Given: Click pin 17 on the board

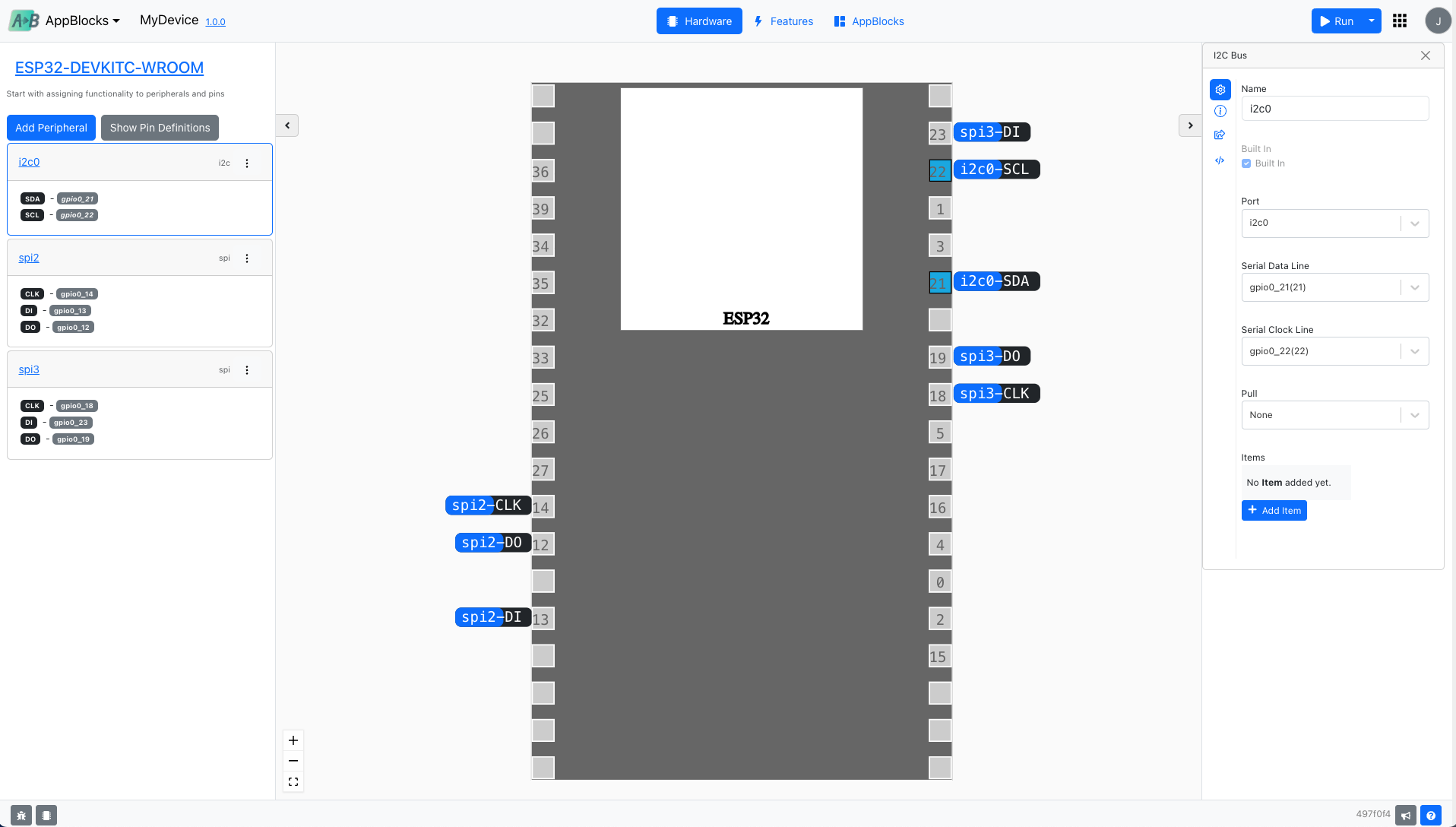Looking at the screenshot, I should (940, 470).
